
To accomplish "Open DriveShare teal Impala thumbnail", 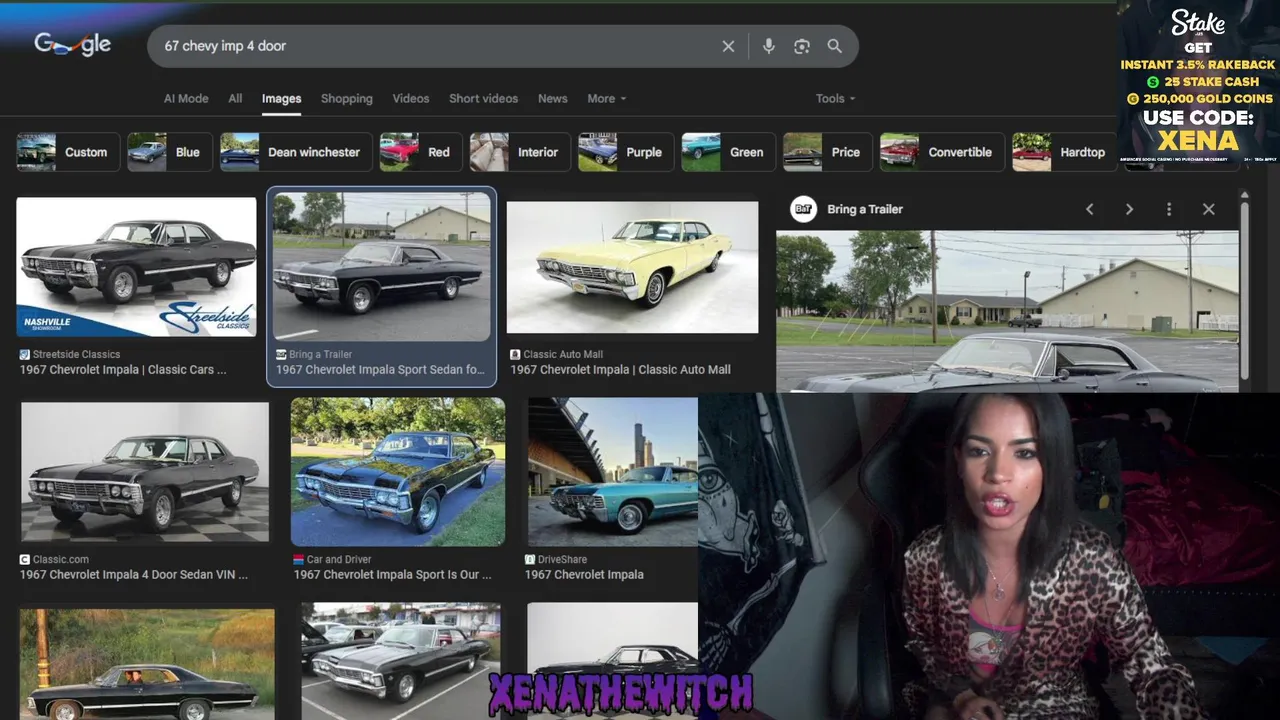I will click(612, 472).
